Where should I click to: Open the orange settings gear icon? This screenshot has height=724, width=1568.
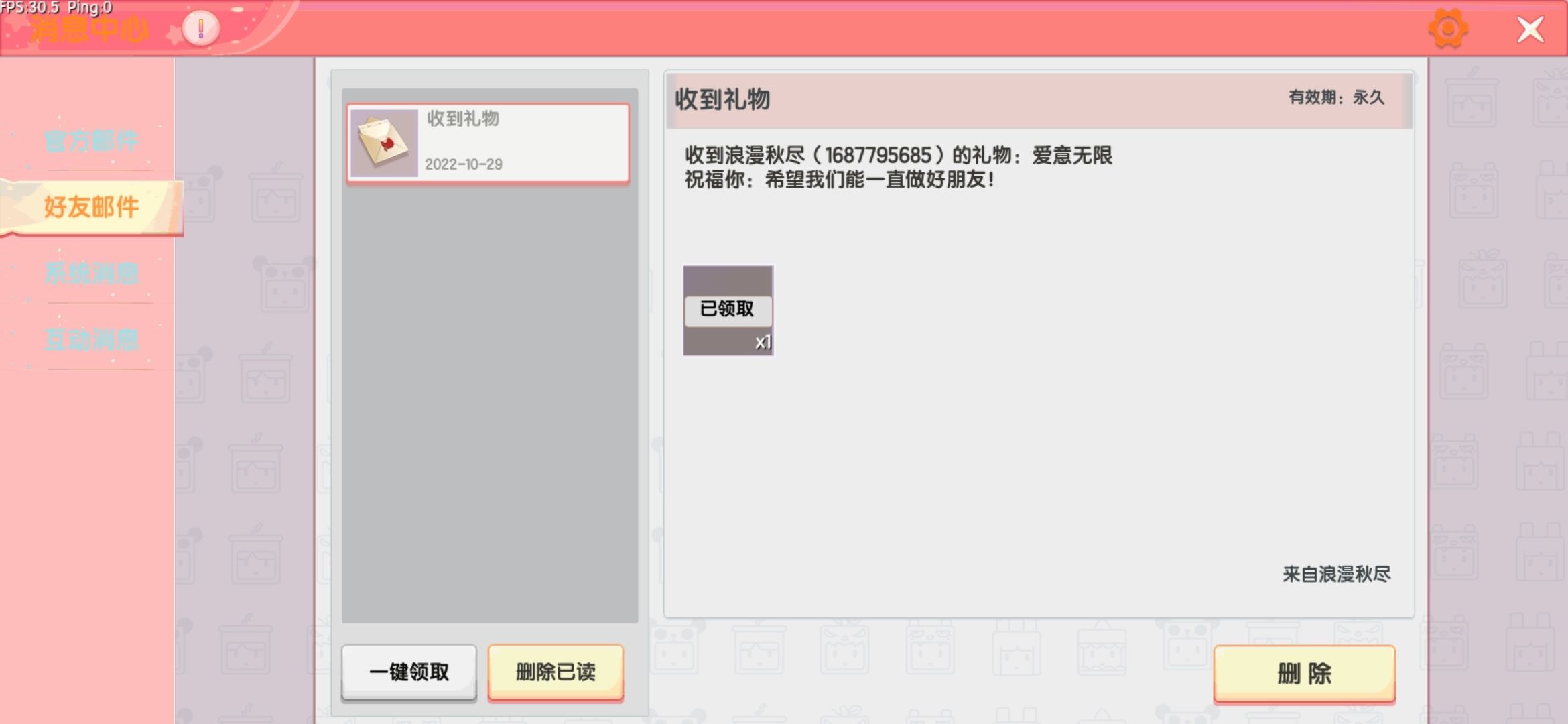click(x=1447, y=29)
